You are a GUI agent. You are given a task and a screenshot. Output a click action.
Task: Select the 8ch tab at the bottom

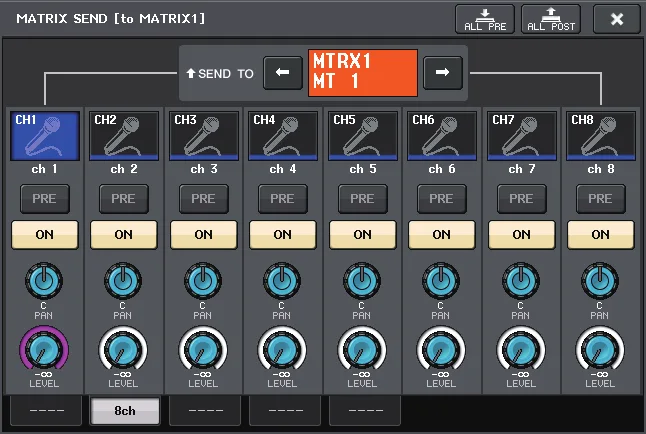(x=125, y=411)
